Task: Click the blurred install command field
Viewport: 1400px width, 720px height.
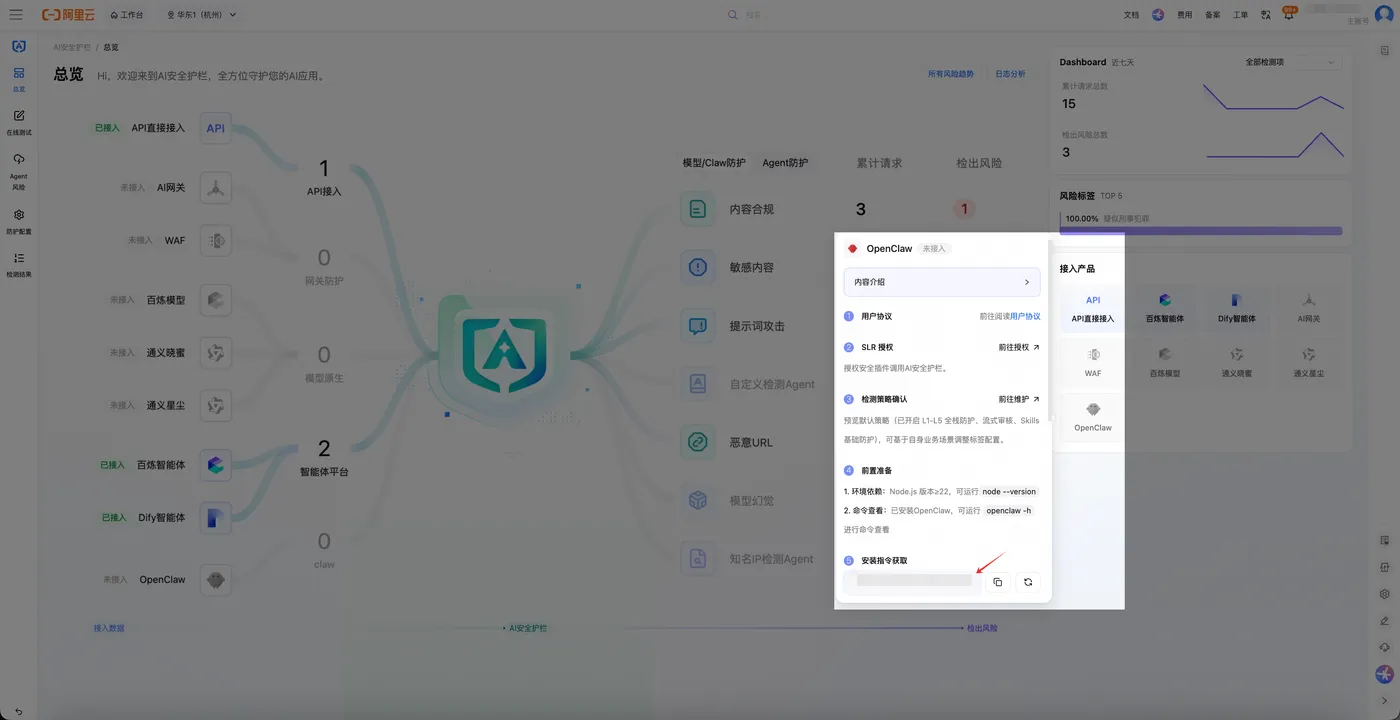Action: [x=913, y=582]
